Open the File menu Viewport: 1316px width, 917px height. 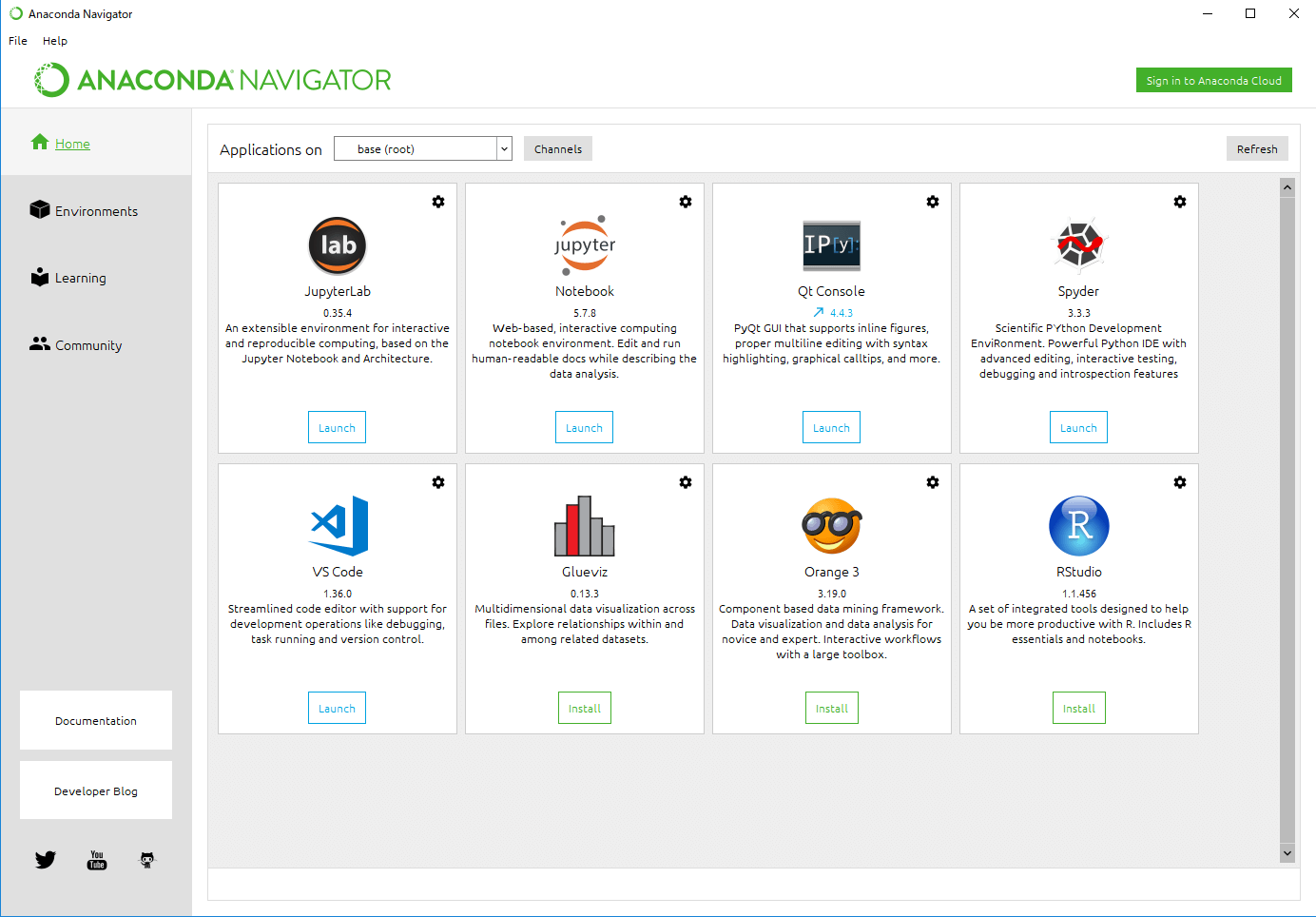tap(18, 41)
